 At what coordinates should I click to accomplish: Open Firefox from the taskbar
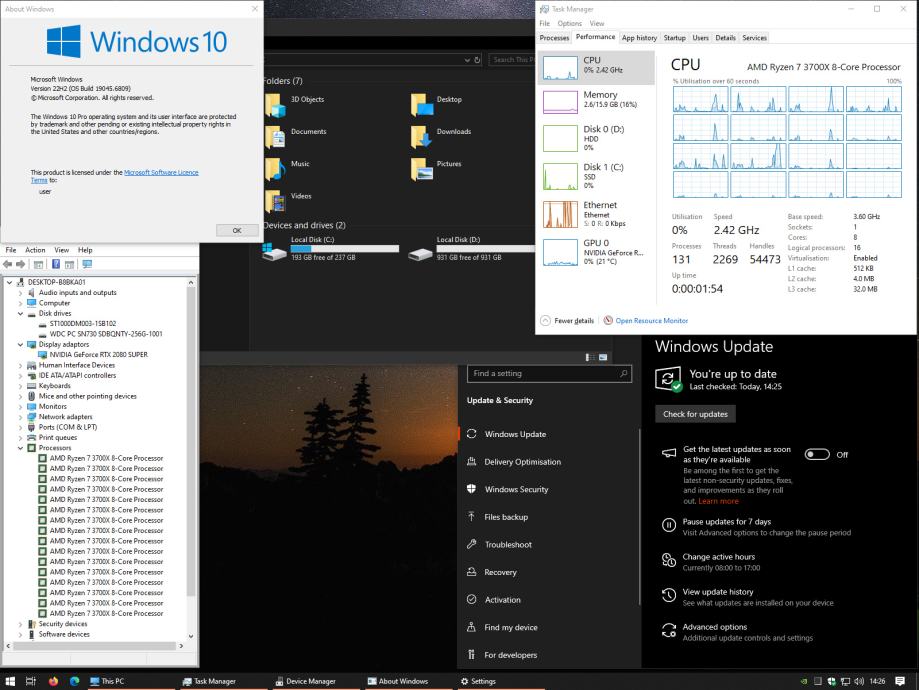53,681
